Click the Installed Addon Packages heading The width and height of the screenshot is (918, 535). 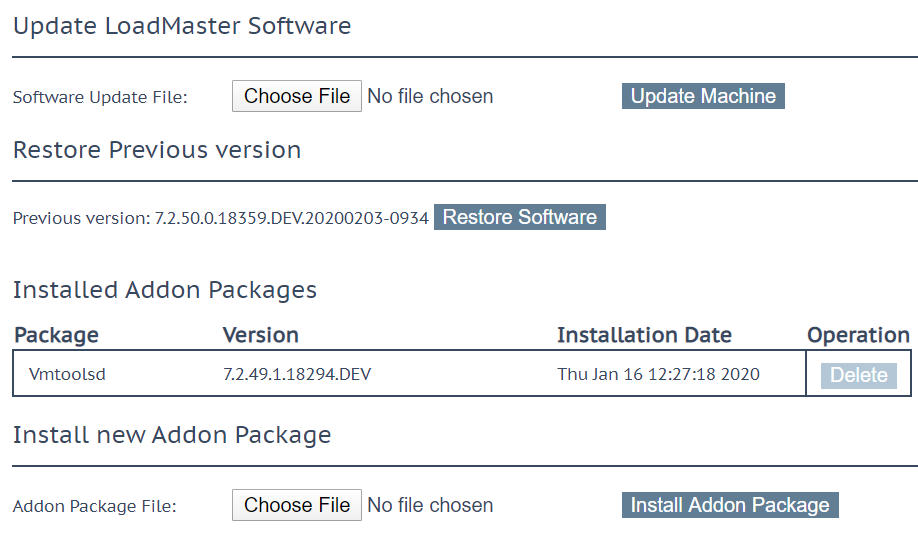pyautogui.click(x=165, y=290)
